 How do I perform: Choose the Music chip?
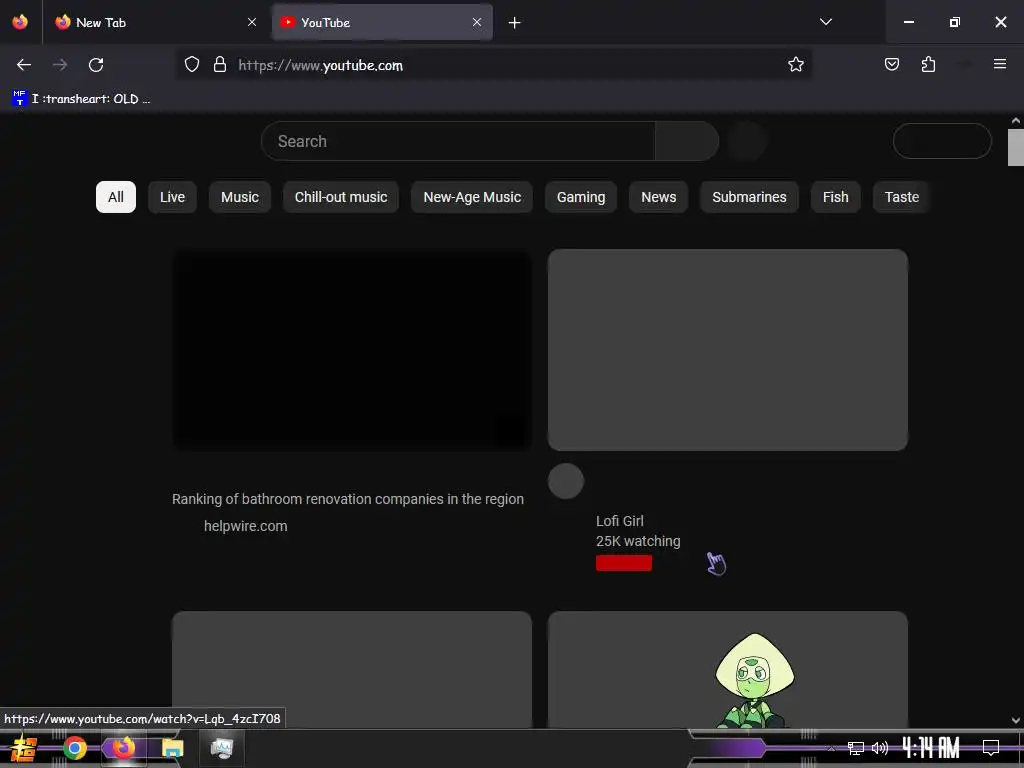click(240, 197)
